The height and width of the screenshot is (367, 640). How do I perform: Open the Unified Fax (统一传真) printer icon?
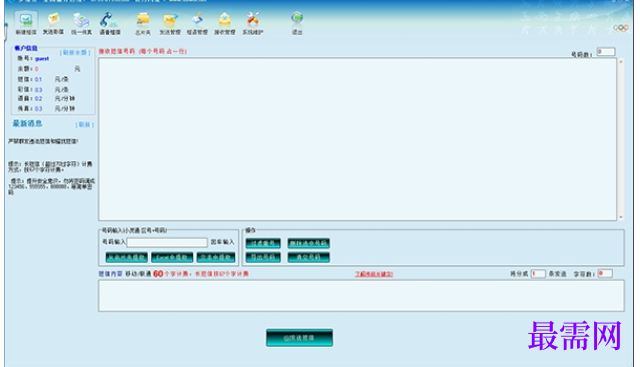pos(81,23)
